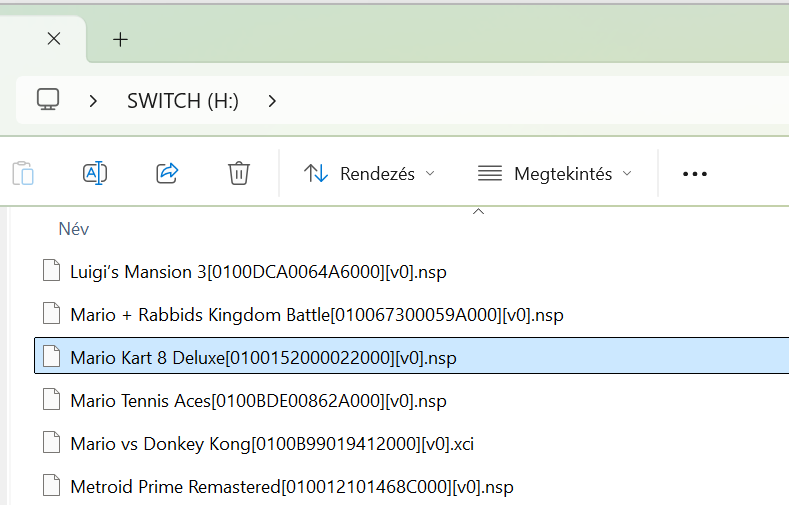789x505 pixels.
Task: Select Luigi's Mansion 3 nsp file
Action: click(x=258, y=272)
